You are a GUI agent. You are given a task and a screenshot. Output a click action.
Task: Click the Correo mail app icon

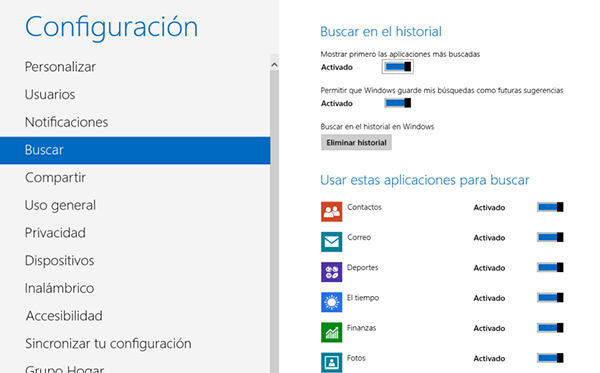coord(331,241)
